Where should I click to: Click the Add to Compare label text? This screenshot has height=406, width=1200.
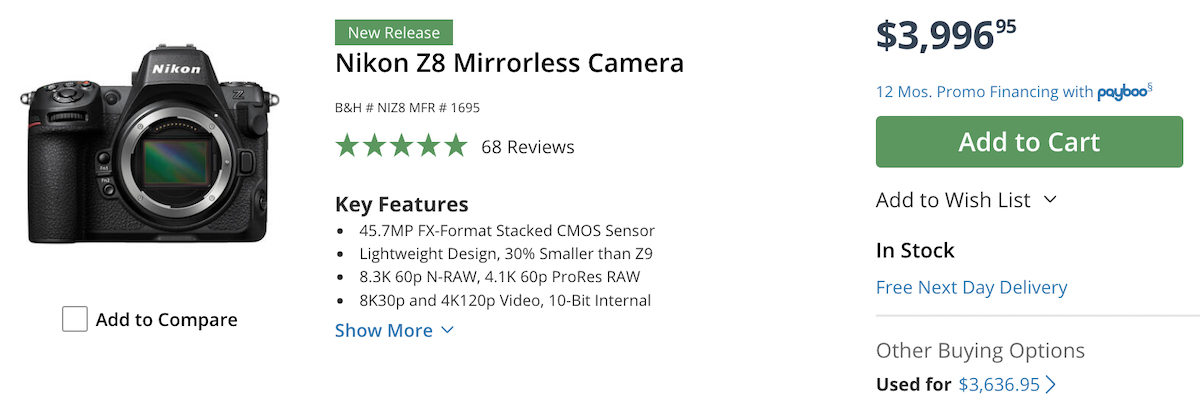[166, 320]
